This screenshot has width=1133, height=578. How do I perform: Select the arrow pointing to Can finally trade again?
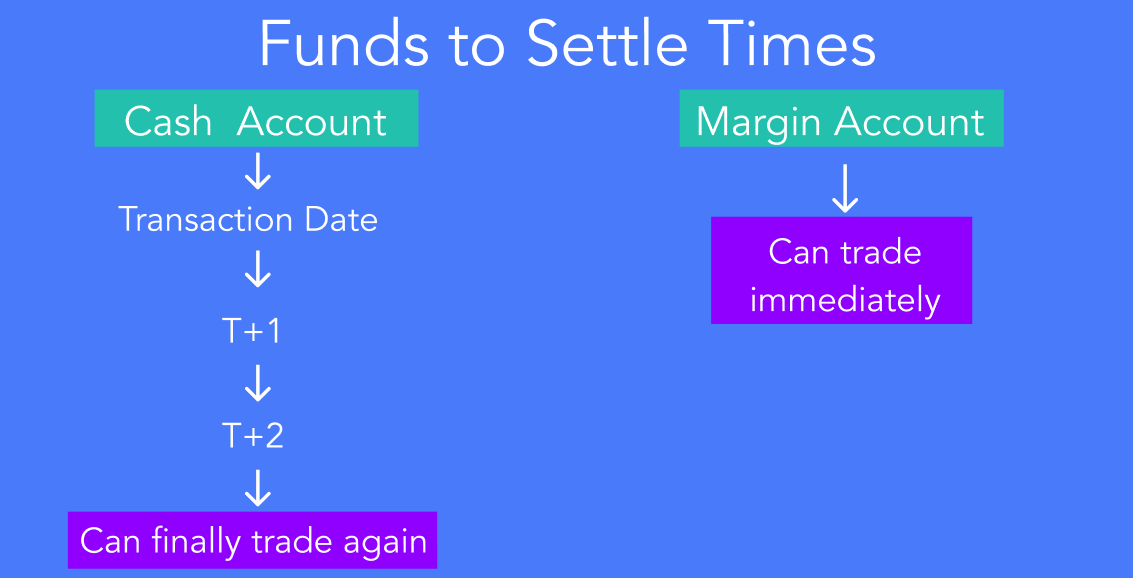click(257, 487)
